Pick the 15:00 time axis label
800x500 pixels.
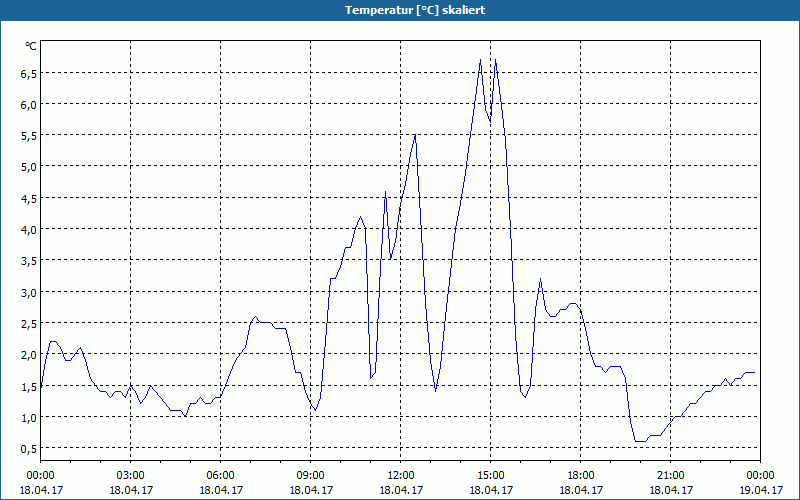click(x=491, y=476)
